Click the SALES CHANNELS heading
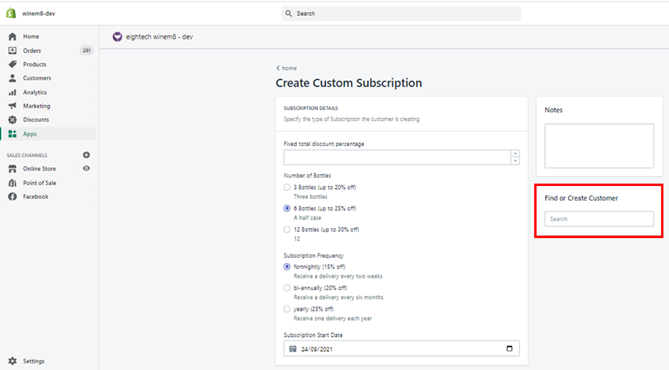The image size is (669, 370). click(x=27, y=155)
